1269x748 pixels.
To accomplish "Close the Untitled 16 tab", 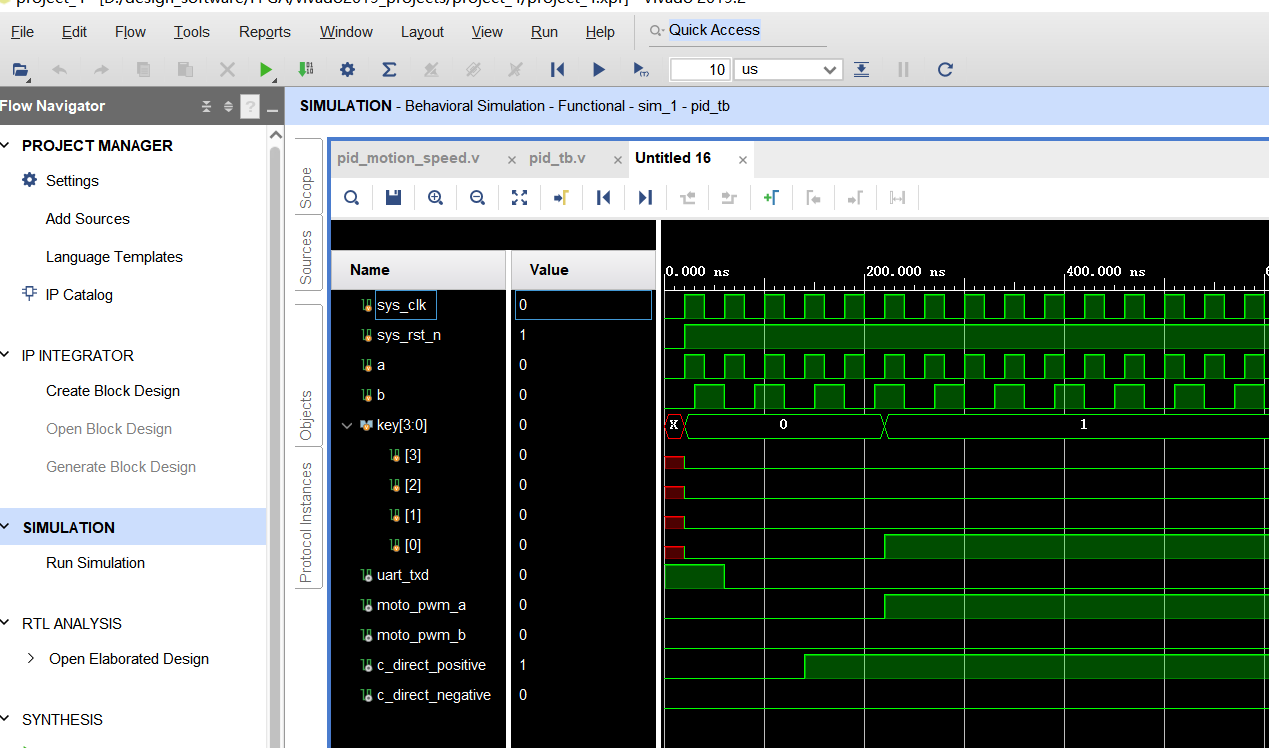I will 743,159.
